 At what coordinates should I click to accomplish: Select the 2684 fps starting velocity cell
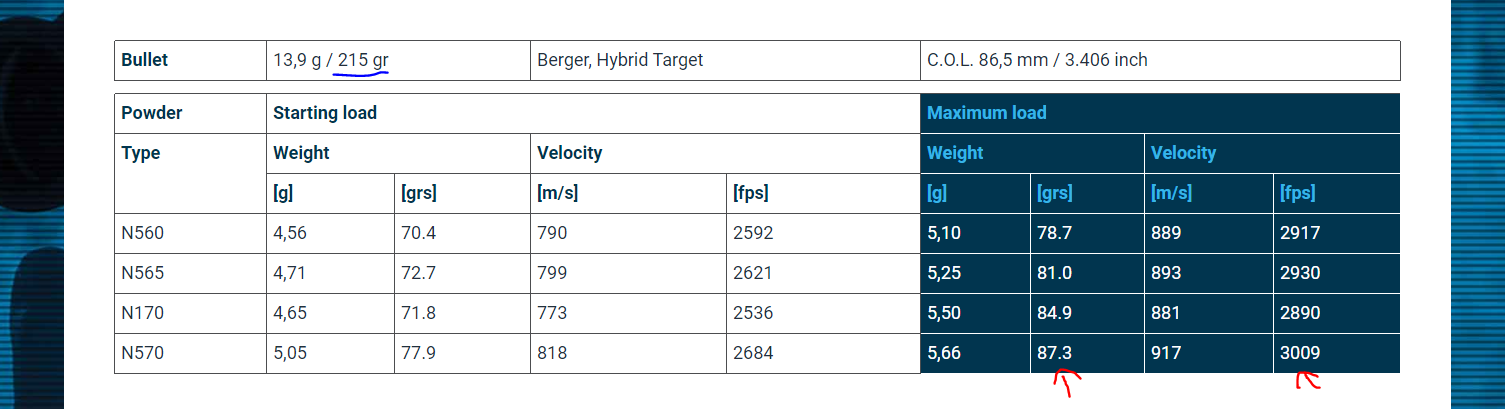[753, 353]
